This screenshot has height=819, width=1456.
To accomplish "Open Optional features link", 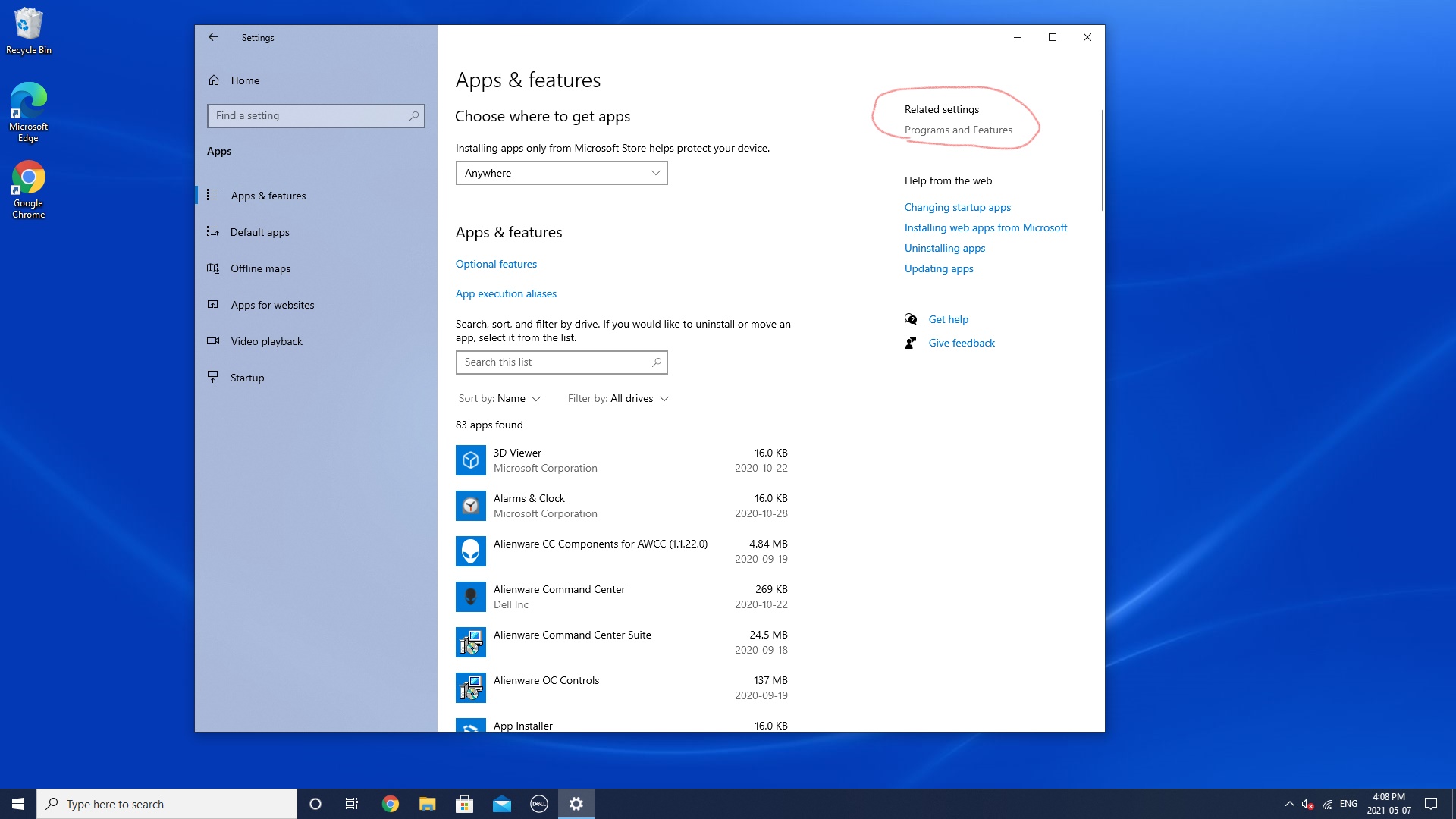I will coord(496,264).
